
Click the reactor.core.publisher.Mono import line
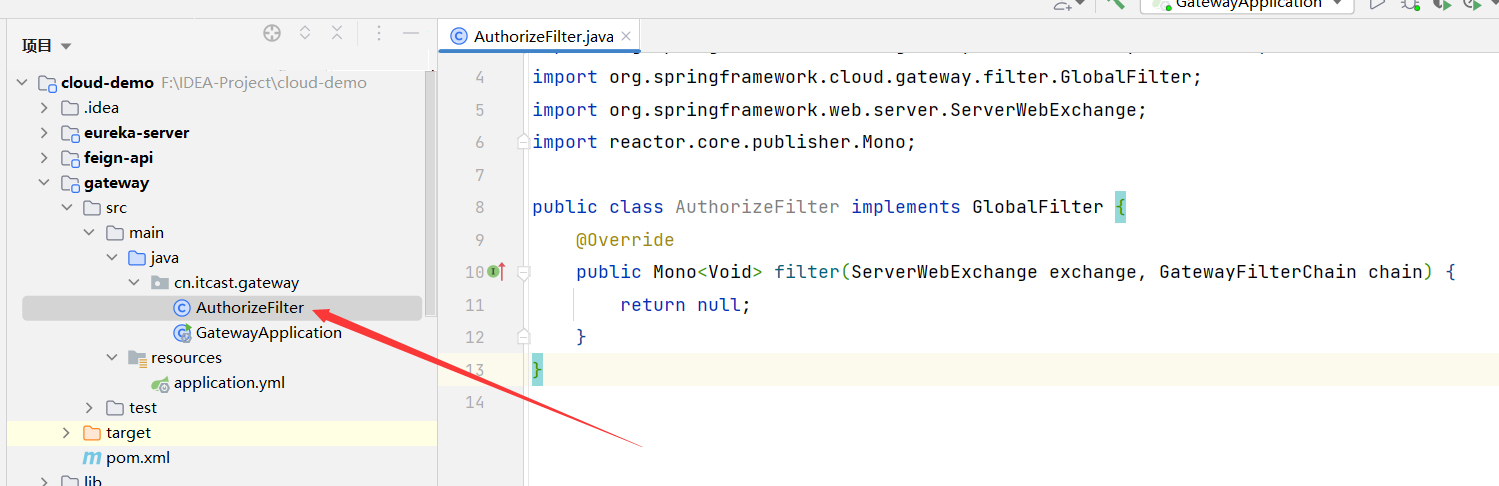[x=724, y=142]
